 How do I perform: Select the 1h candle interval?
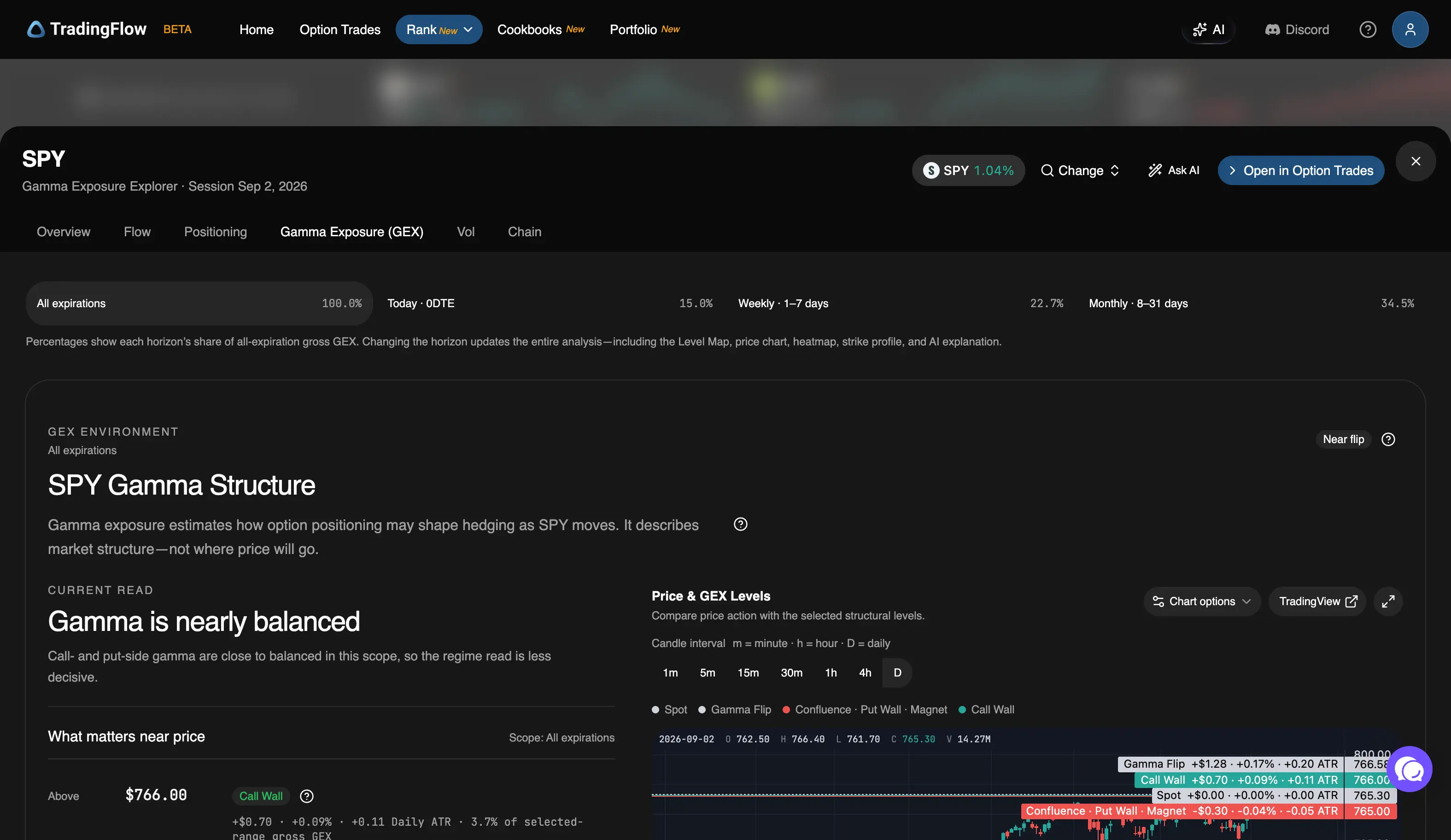(831, 672)
